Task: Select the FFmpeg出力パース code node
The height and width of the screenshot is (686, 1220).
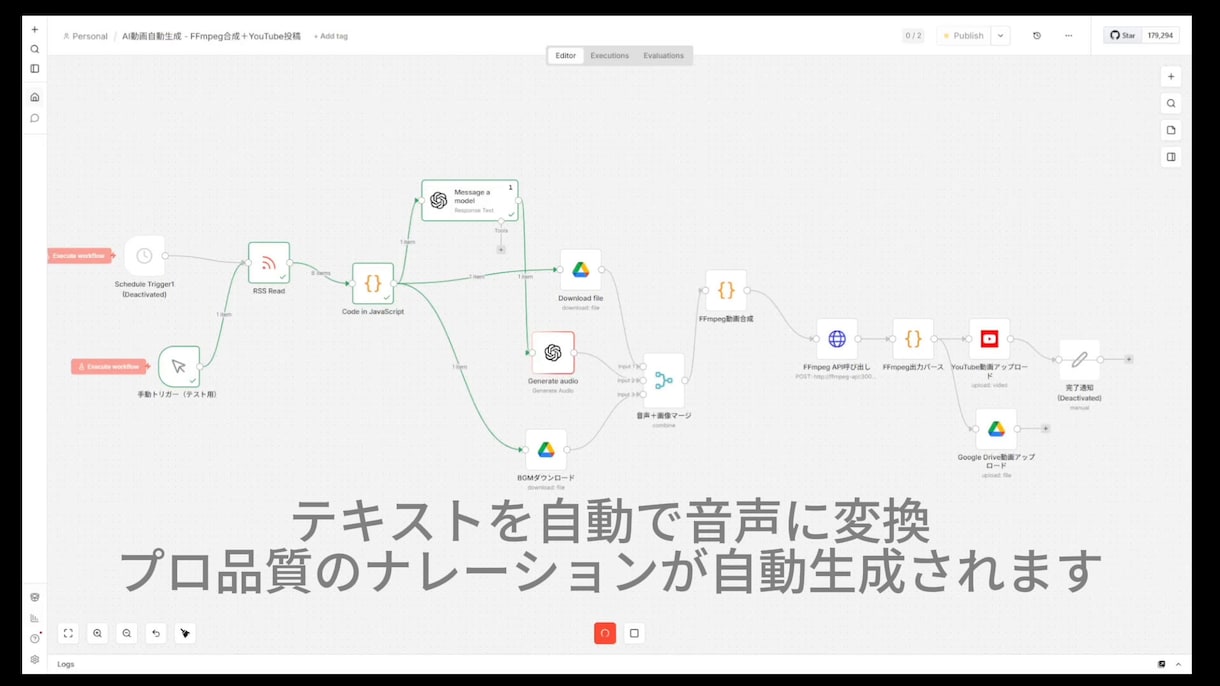Action: coord(913,339)
